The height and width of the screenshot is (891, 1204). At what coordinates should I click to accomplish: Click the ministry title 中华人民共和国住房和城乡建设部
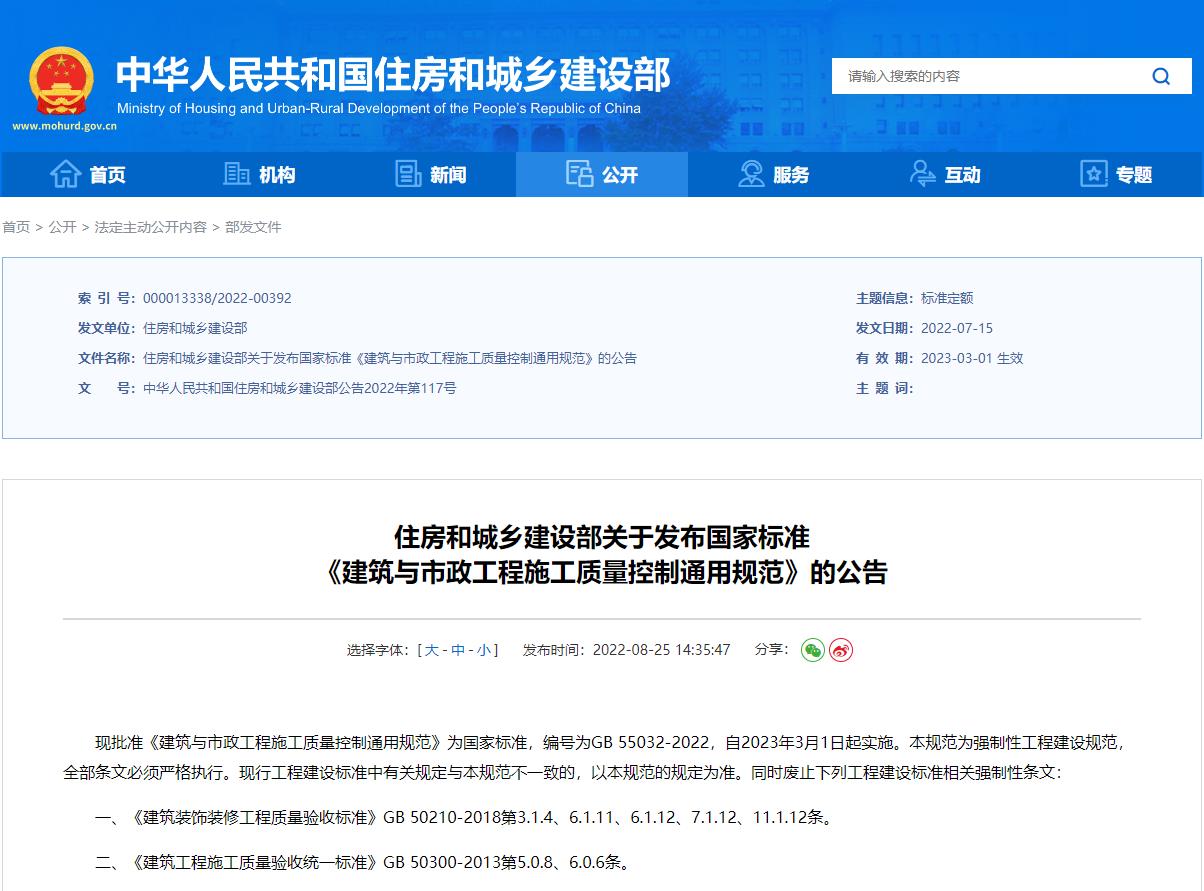point(393,74)
